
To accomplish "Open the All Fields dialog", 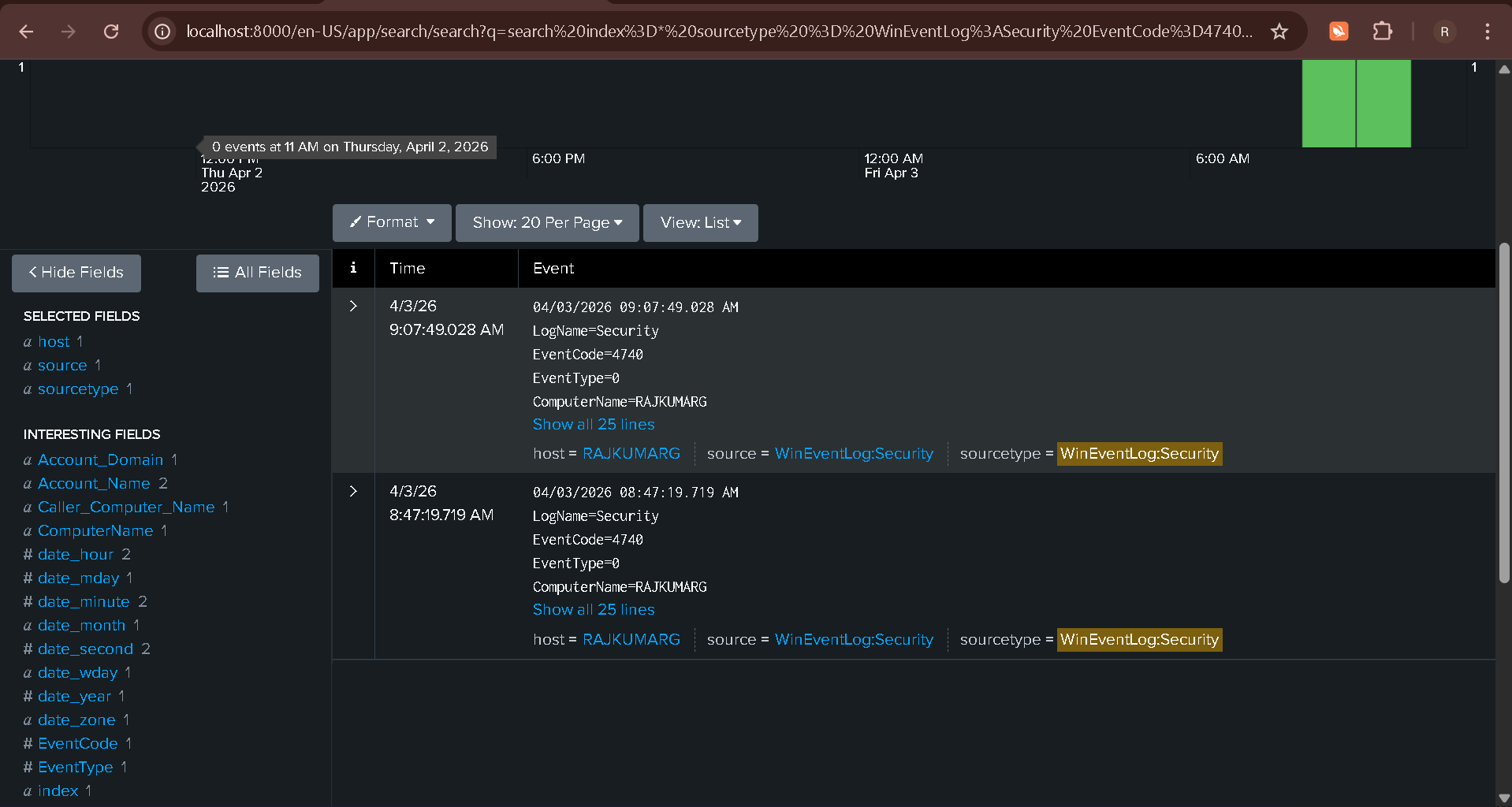I will pyautogui.click(x=258, y=273).
